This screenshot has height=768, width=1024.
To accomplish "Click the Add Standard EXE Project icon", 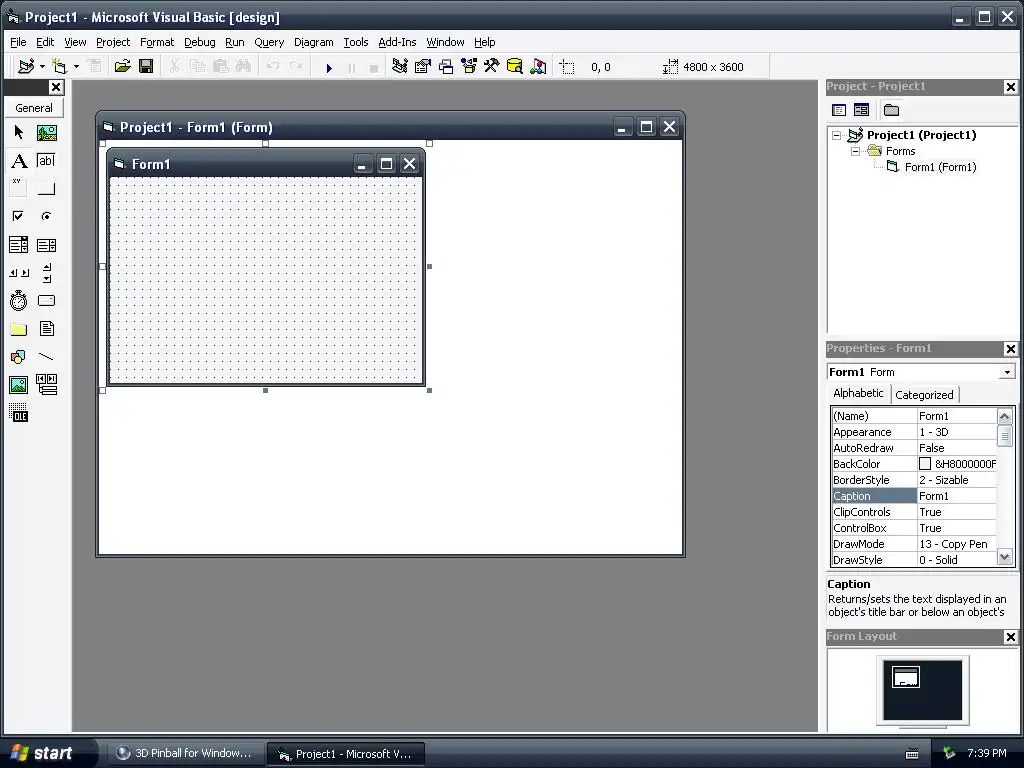I will (x=26, y=66).
